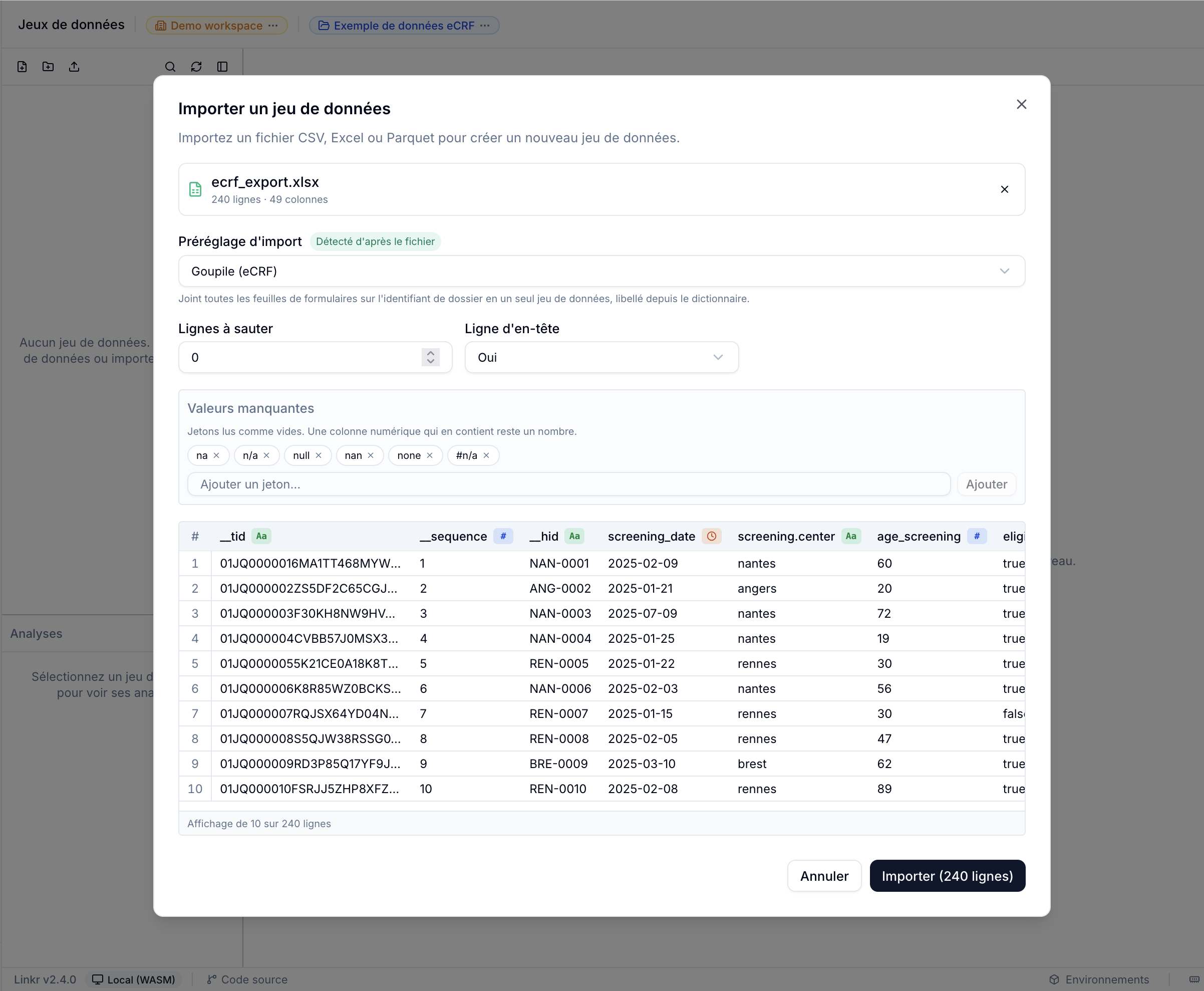This screenshot has width=1204, height=991.
Task: Open the Code source link
Action: coord(247,979)
